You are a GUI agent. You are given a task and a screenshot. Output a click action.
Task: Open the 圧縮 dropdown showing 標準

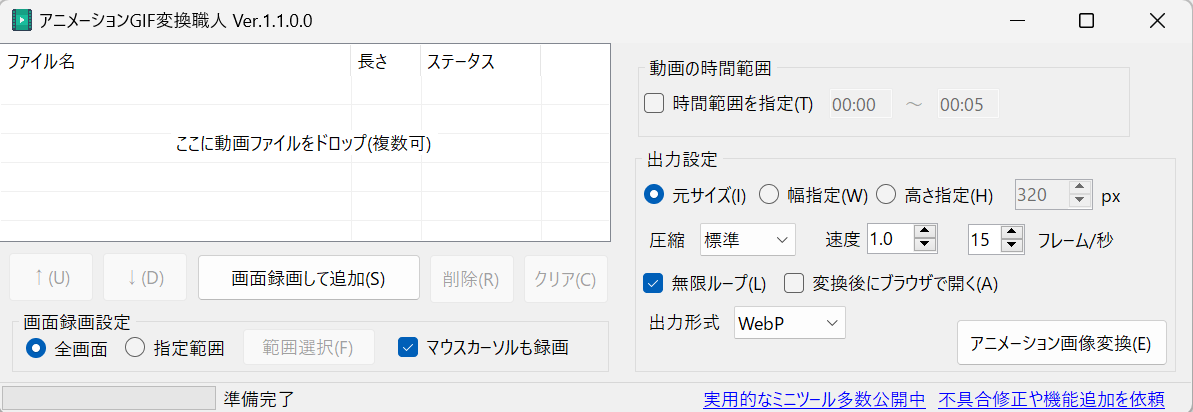pyautogui.click(x=748, y=239)
